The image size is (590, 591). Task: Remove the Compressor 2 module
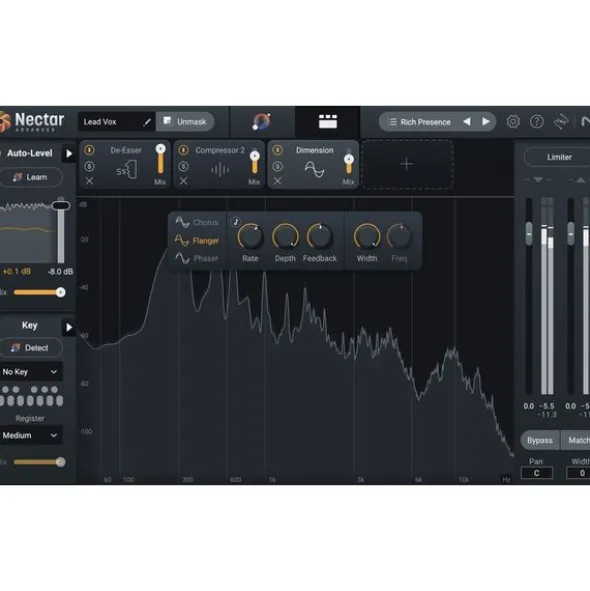[183, 181]
